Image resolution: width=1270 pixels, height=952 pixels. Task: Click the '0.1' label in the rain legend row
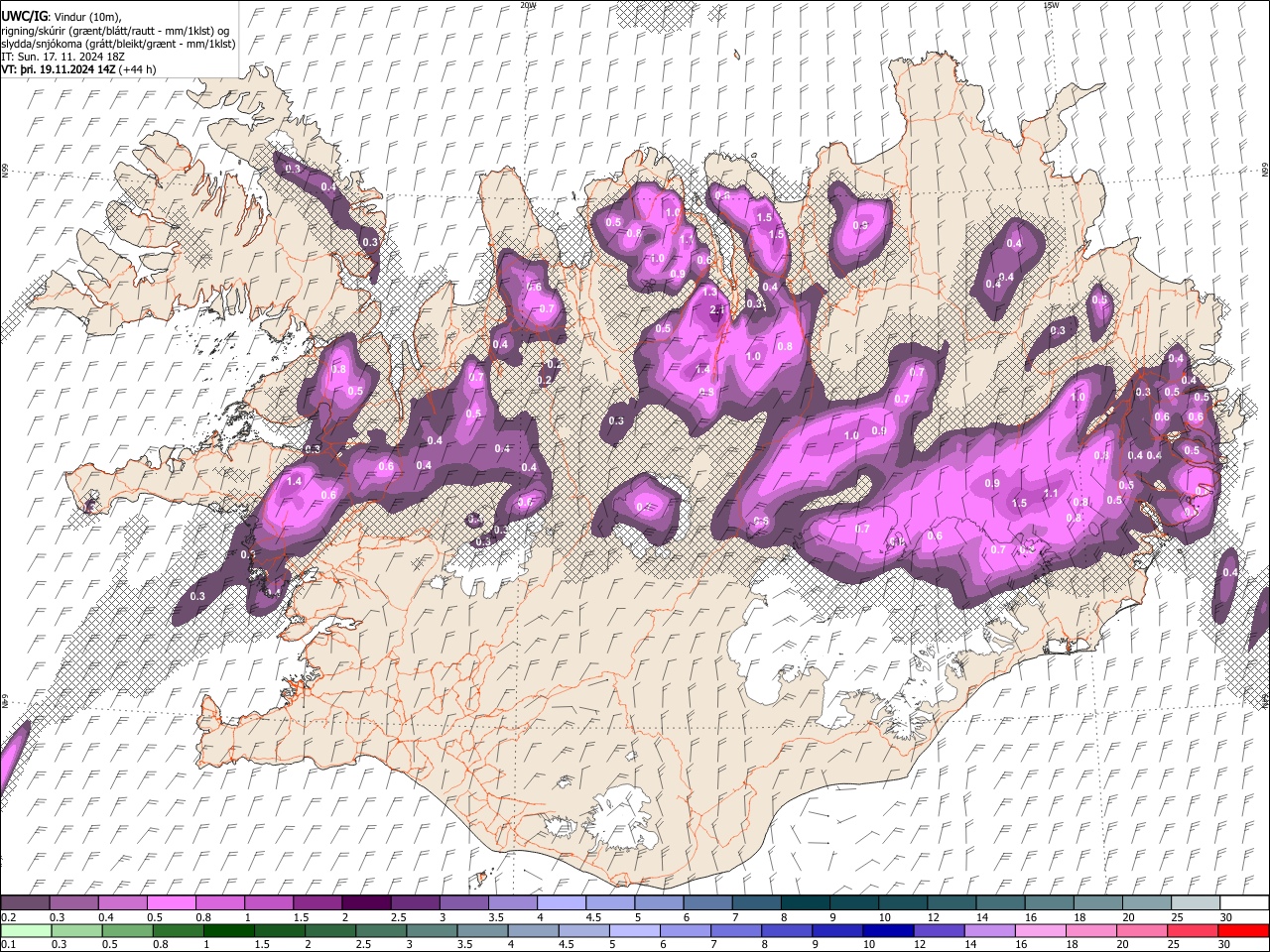8,945
